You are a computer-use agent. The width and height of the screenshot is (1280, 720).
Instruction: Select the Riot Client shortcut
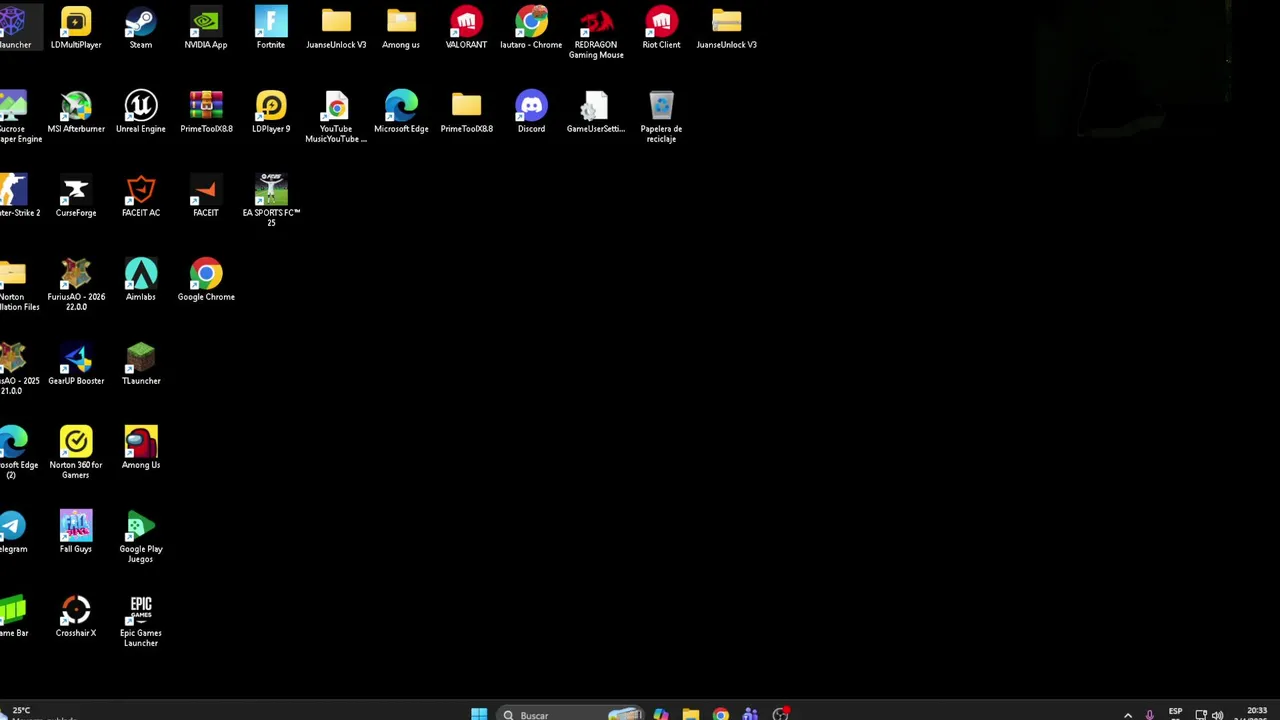click(661, 28)
